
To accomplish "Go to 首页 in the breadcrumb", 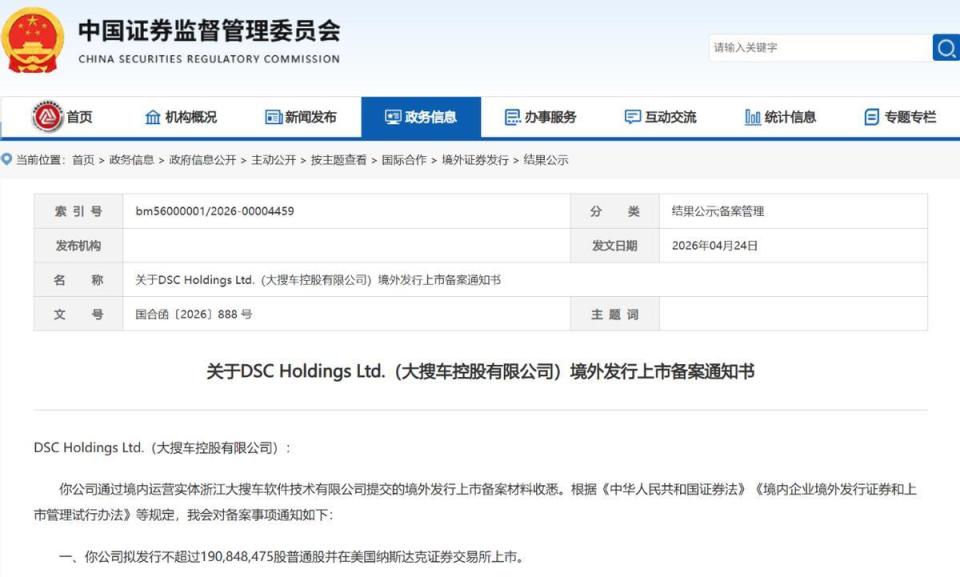I will [x=83, y=160].
